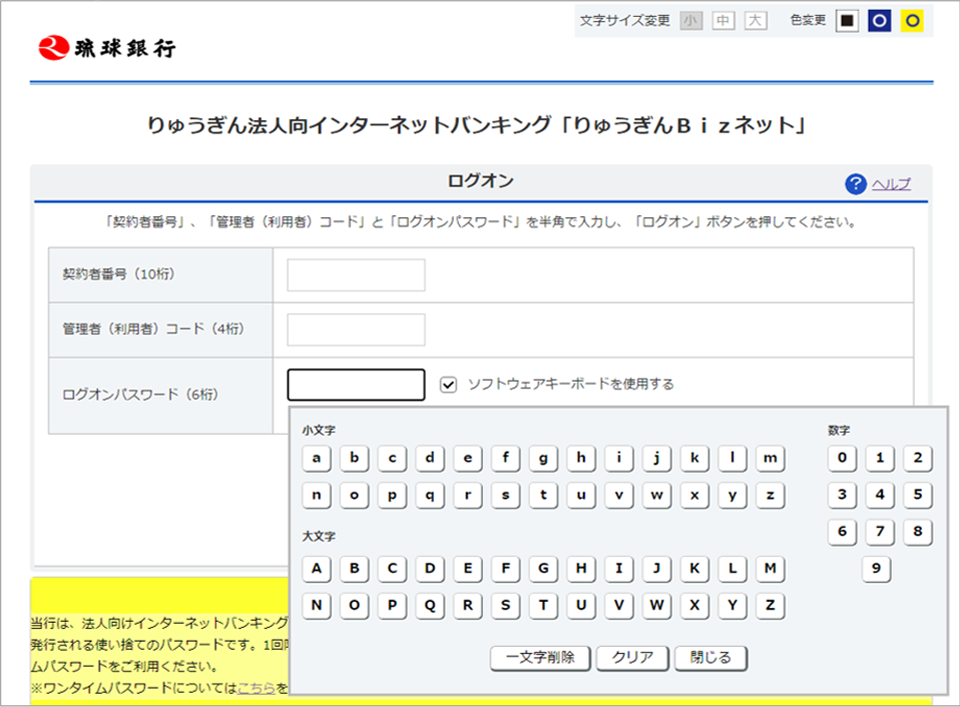Click 一文字削除 to delete one character
The image size is (960, 707).
[x=541, y=659]
